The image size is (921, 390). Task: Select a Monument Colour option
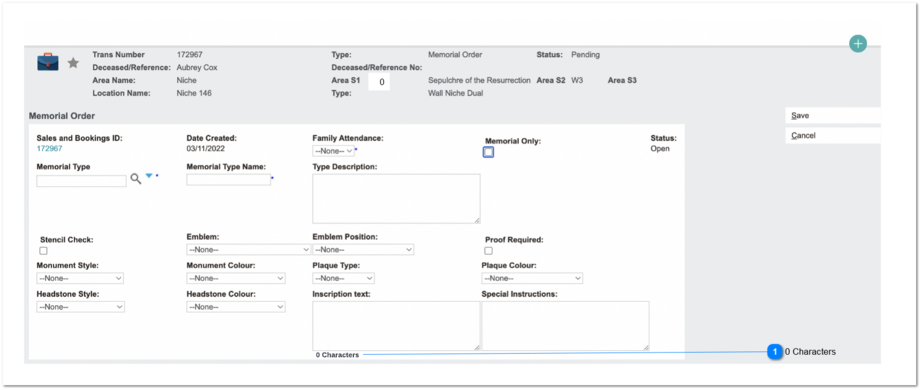pyautogui.click(x=236, y=278)
